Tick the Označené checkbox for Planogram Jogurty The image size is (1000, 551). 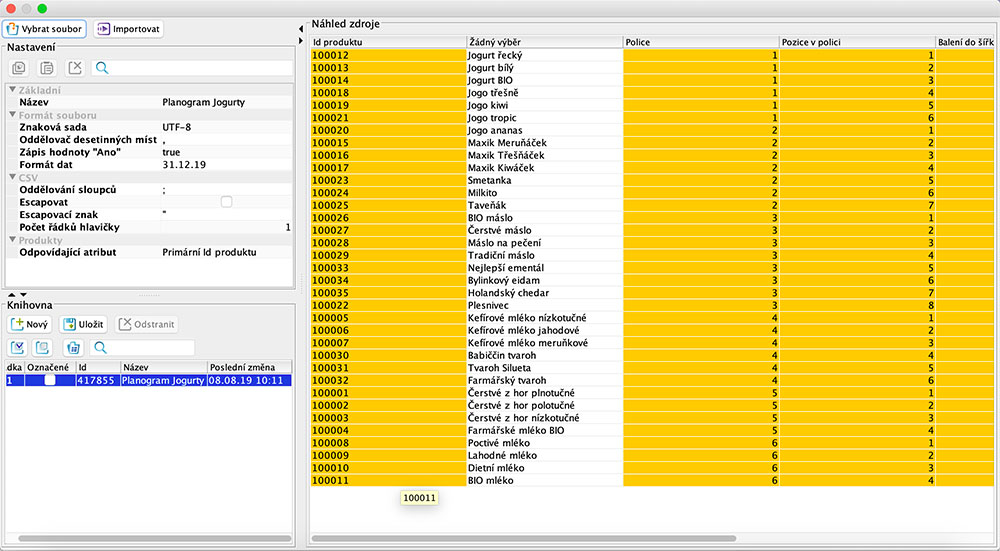50,380
